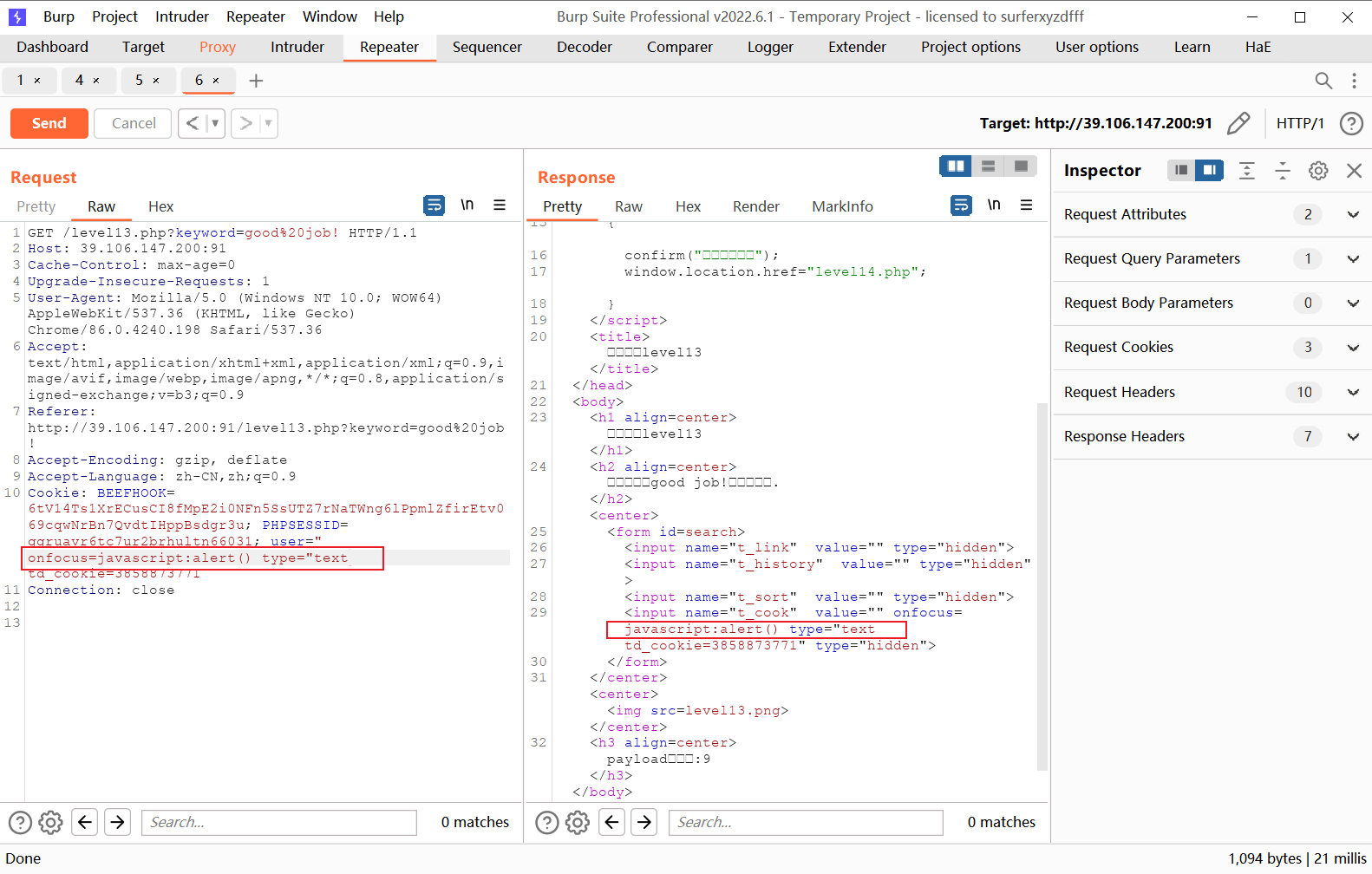
Task: Open request search settings gear
Action: tap(51, 822)
